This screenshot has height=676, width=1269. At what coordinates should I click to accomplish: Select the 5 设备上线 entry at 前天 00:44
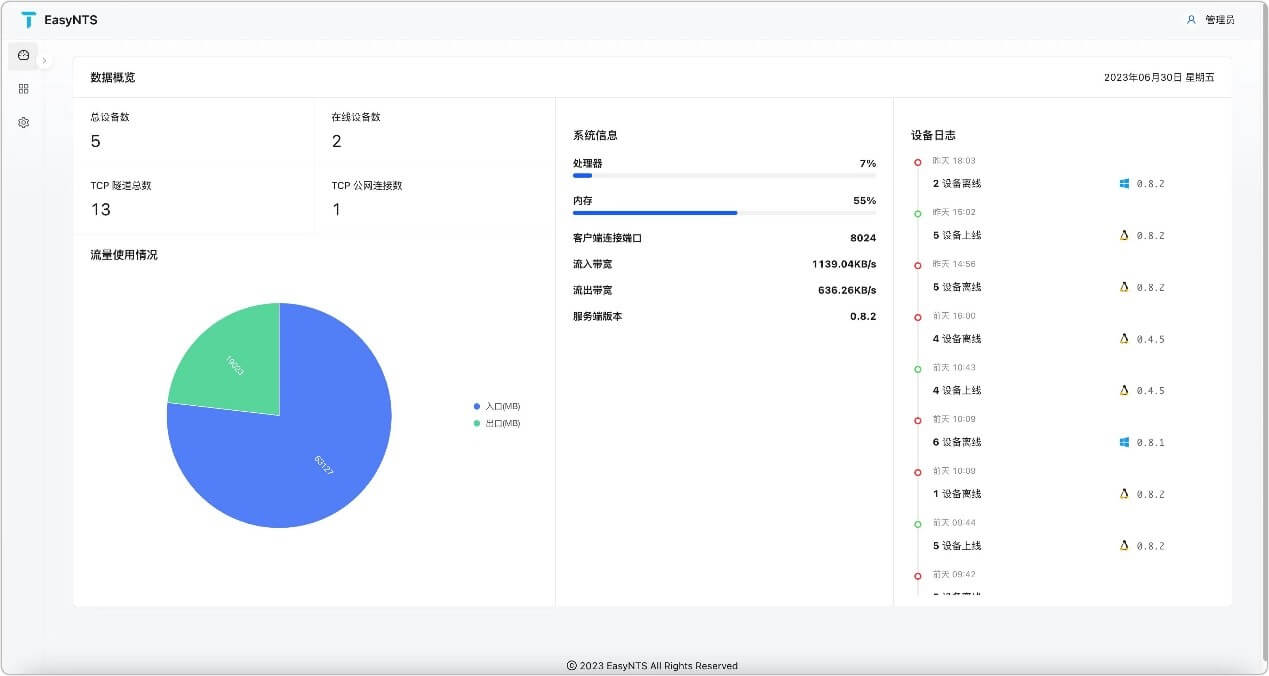point(957,546)
